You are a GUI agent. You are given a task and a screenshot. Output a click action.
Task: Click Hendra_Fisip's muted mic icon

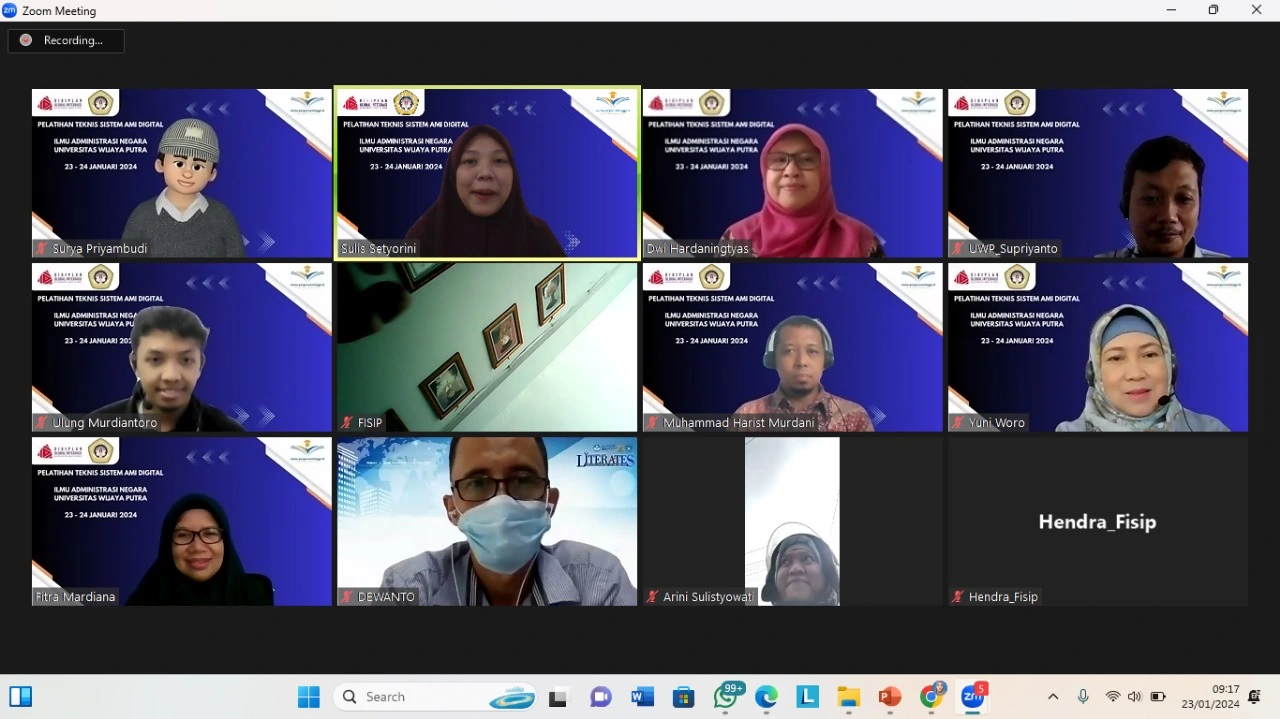[958, 596]
